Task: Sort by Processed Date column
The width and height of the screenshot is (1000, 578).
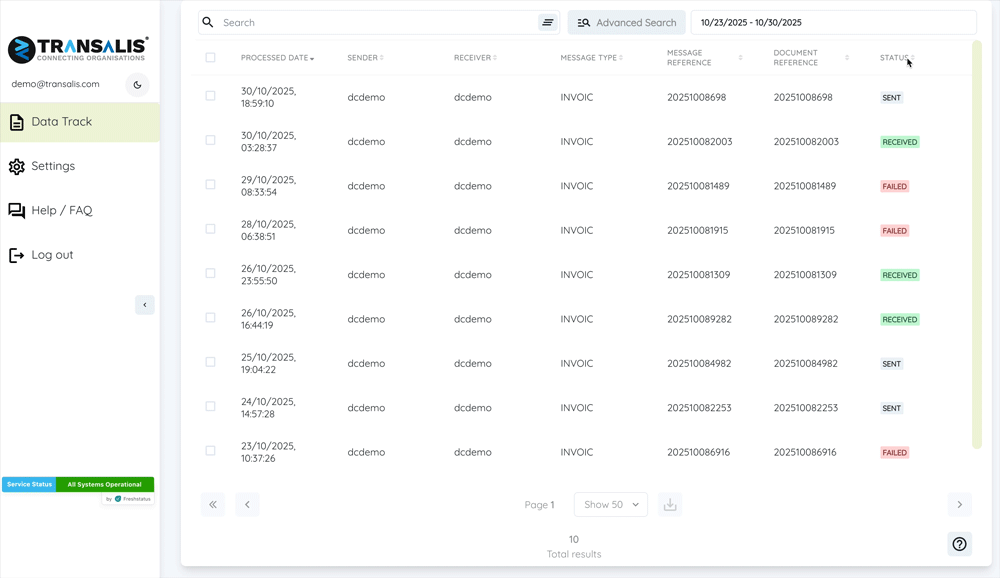Action: [277, 58]
